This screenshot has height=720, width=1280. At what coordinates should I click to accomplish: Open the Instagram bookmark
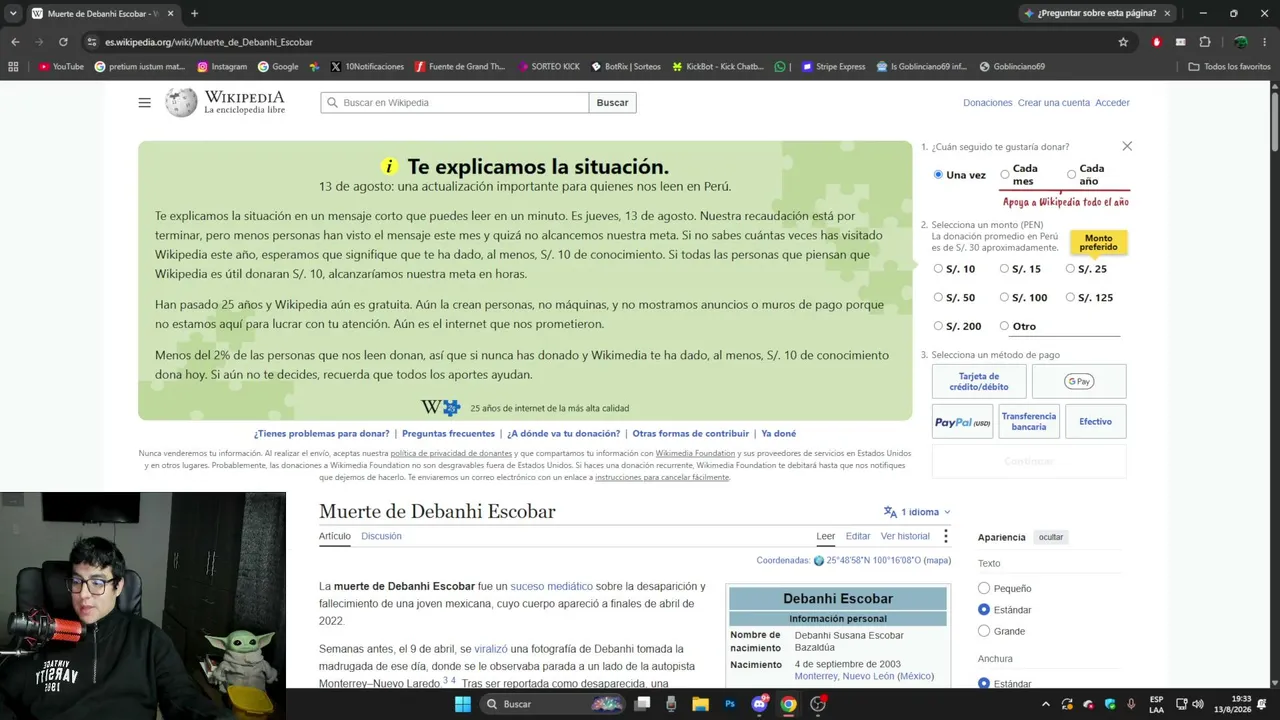point(222,67)
